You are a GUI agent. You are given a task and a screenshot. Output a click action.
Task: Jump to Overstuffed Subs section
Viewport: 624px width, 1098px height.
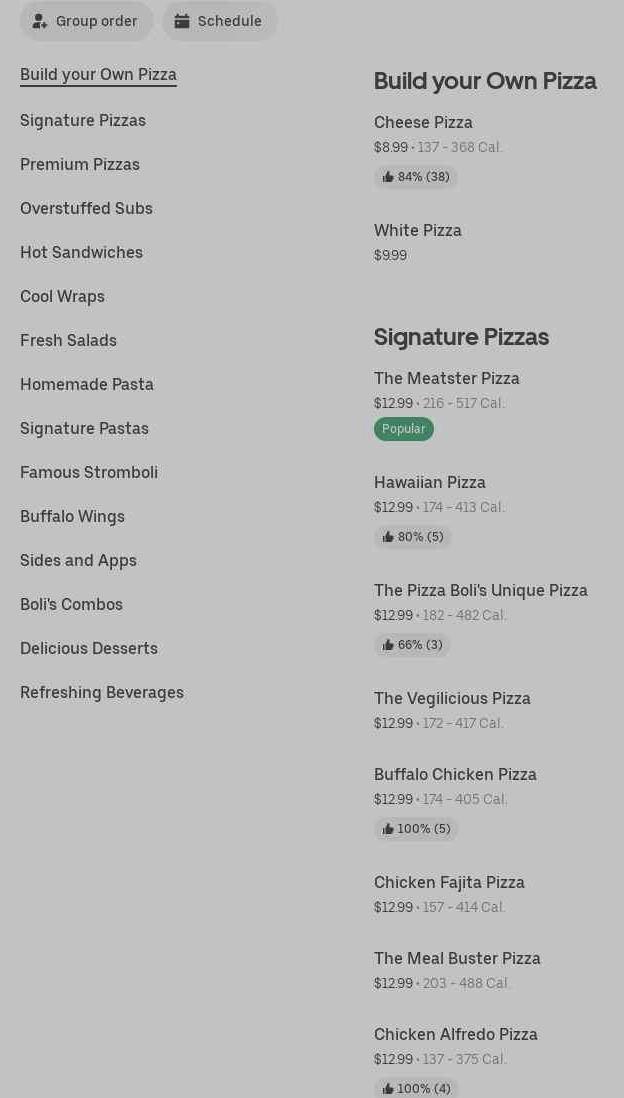(x=86, y=208)
